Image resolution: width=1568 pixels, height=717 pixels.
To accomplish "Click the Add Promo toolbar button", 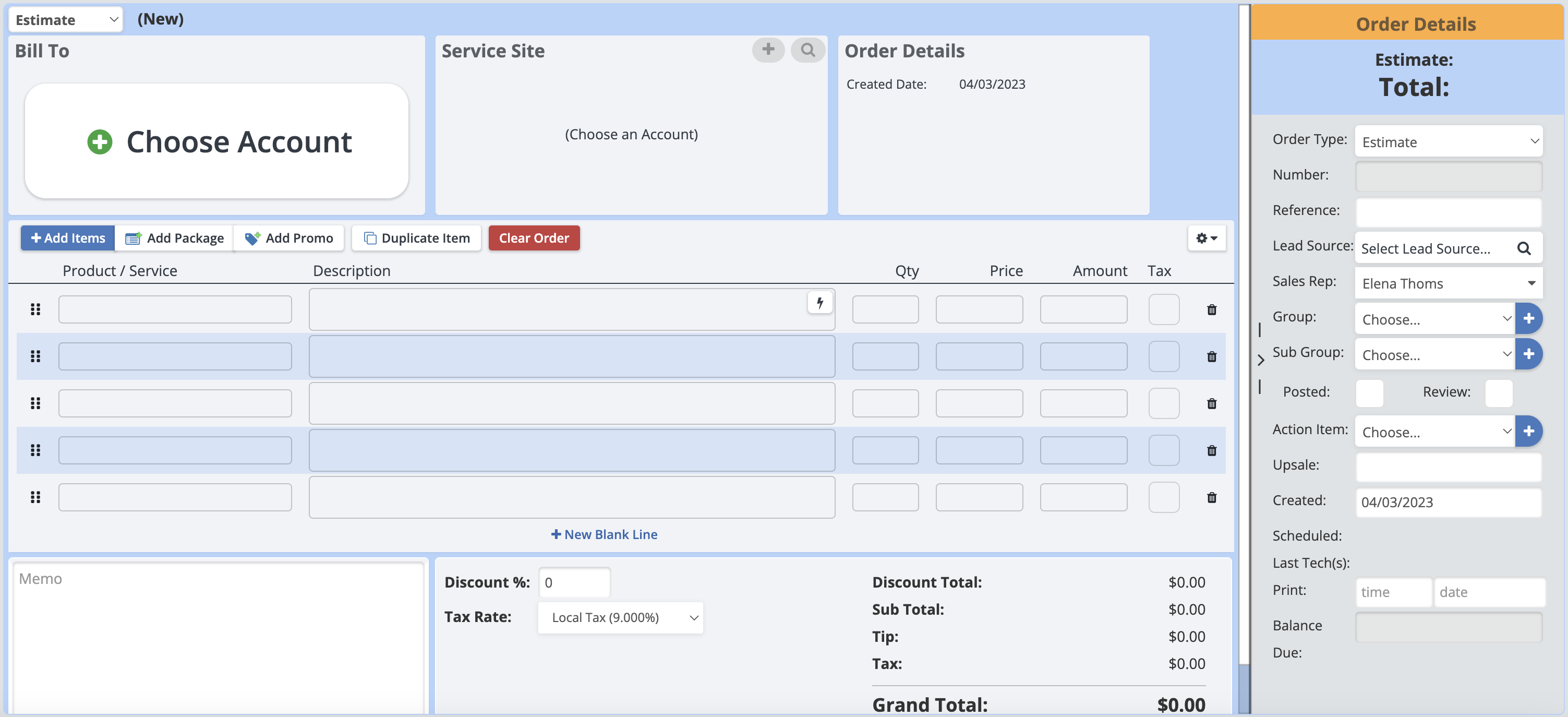I will tap(289, 238).
